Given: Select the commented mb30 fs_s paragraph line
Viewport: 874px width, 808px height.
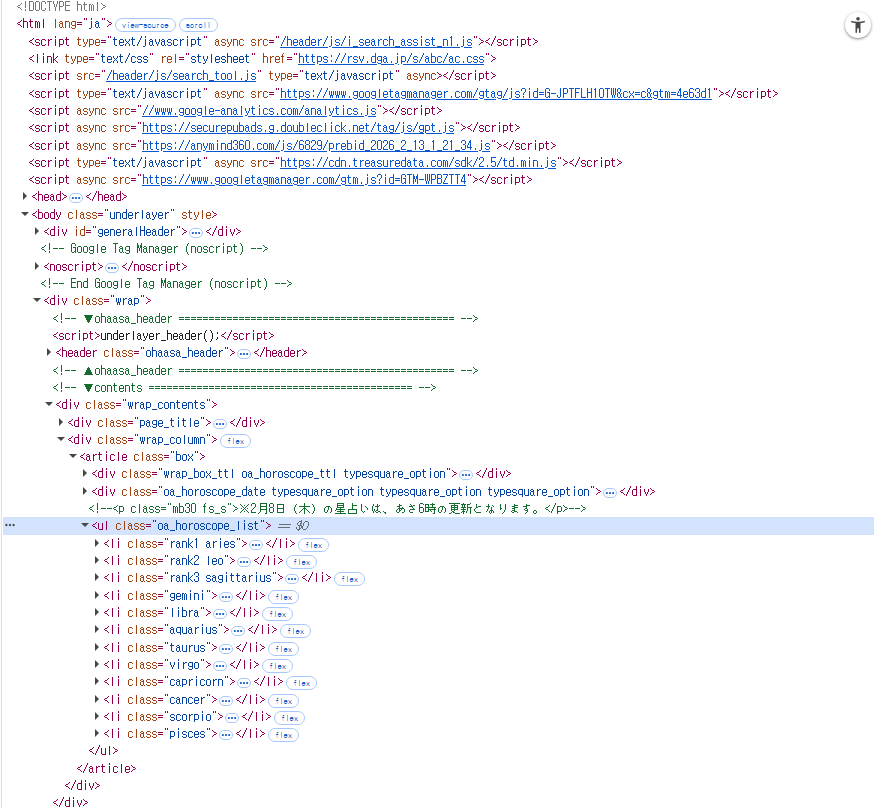Looking at the screenshot, I should pyautogui.click(x=337, y=508).
